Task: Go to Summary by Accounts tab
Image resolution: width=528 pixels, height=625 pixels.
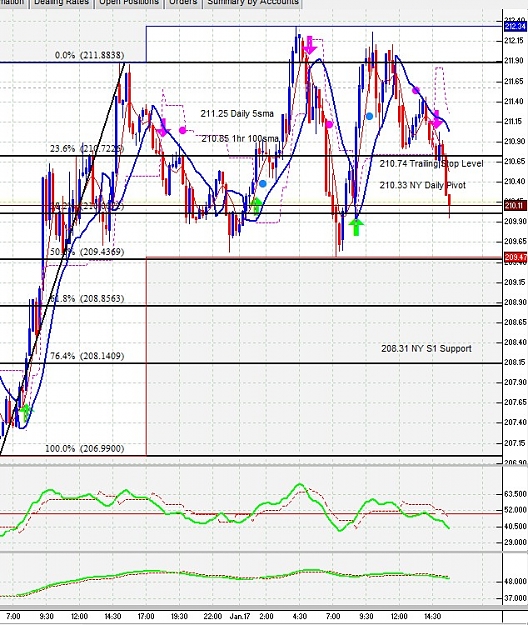Action: (x=253, y=3)
